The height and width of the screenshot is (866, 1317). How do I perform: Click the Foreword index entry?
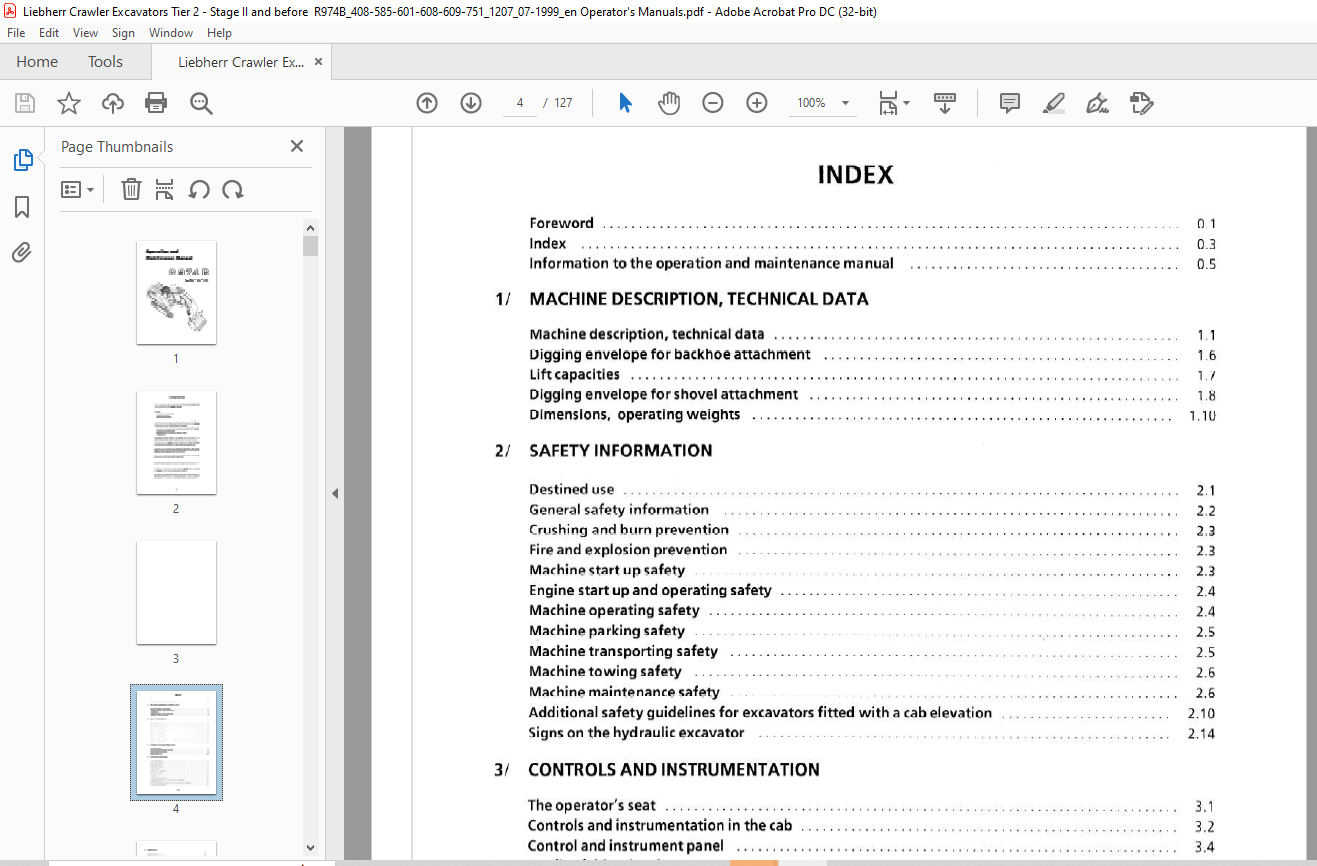point(561,223)
